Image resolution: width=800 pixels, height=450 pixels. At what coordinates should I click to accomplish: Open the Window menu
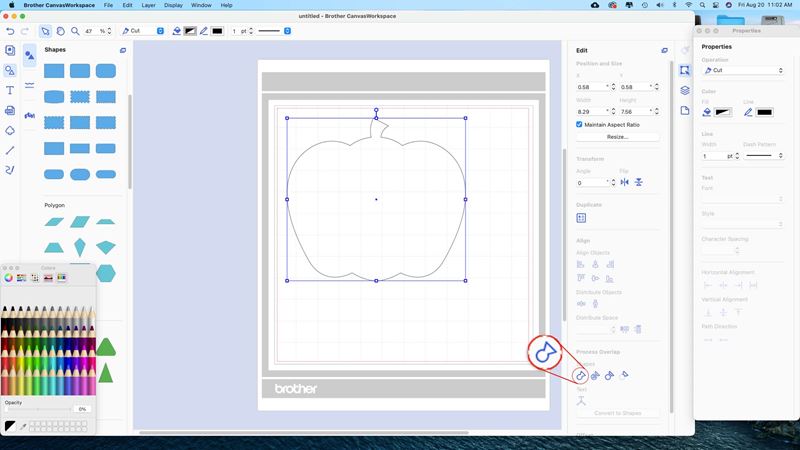coord(201,5)
